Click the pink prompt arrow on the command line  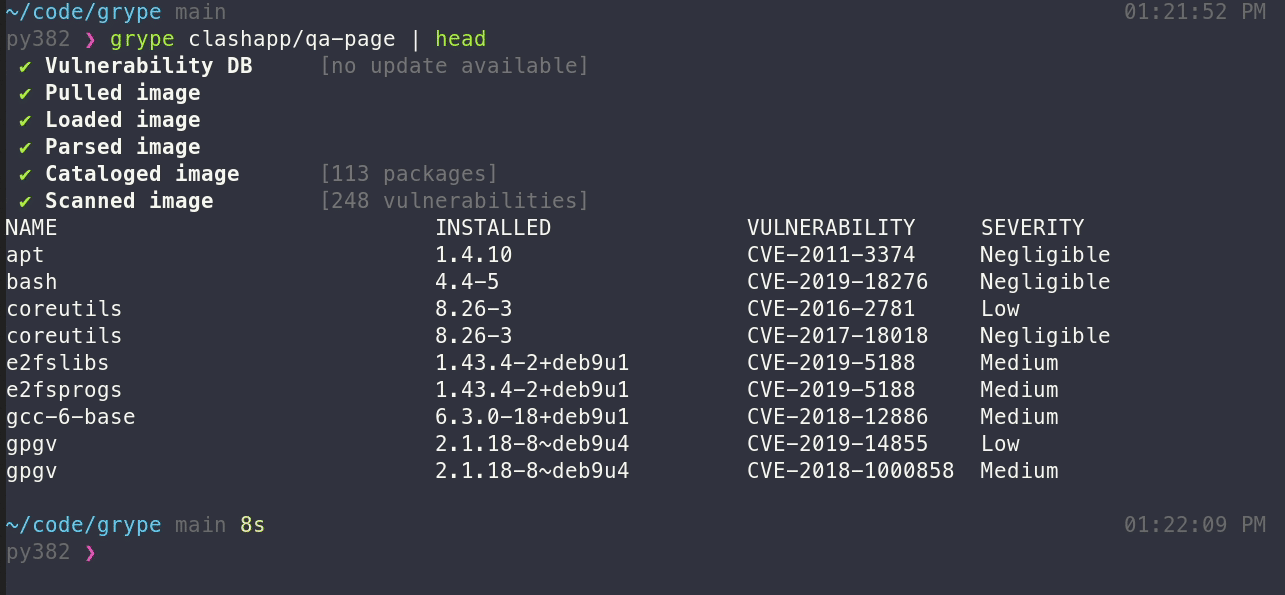tap(90, 40)
